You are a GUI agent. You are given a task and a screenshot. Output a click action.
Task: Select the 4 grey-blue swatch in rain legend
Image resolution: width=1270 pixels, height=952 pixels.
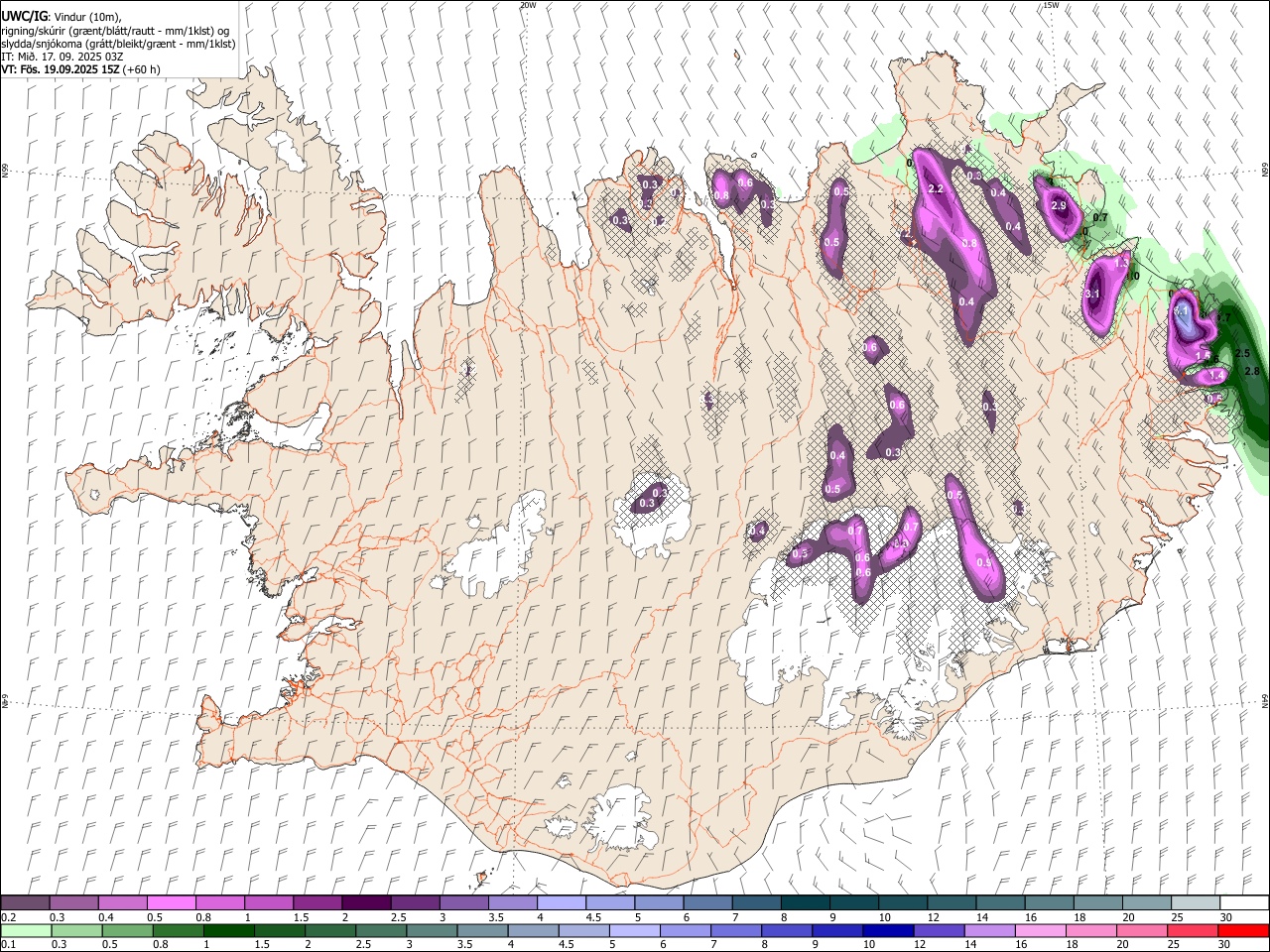pos(533,930)
